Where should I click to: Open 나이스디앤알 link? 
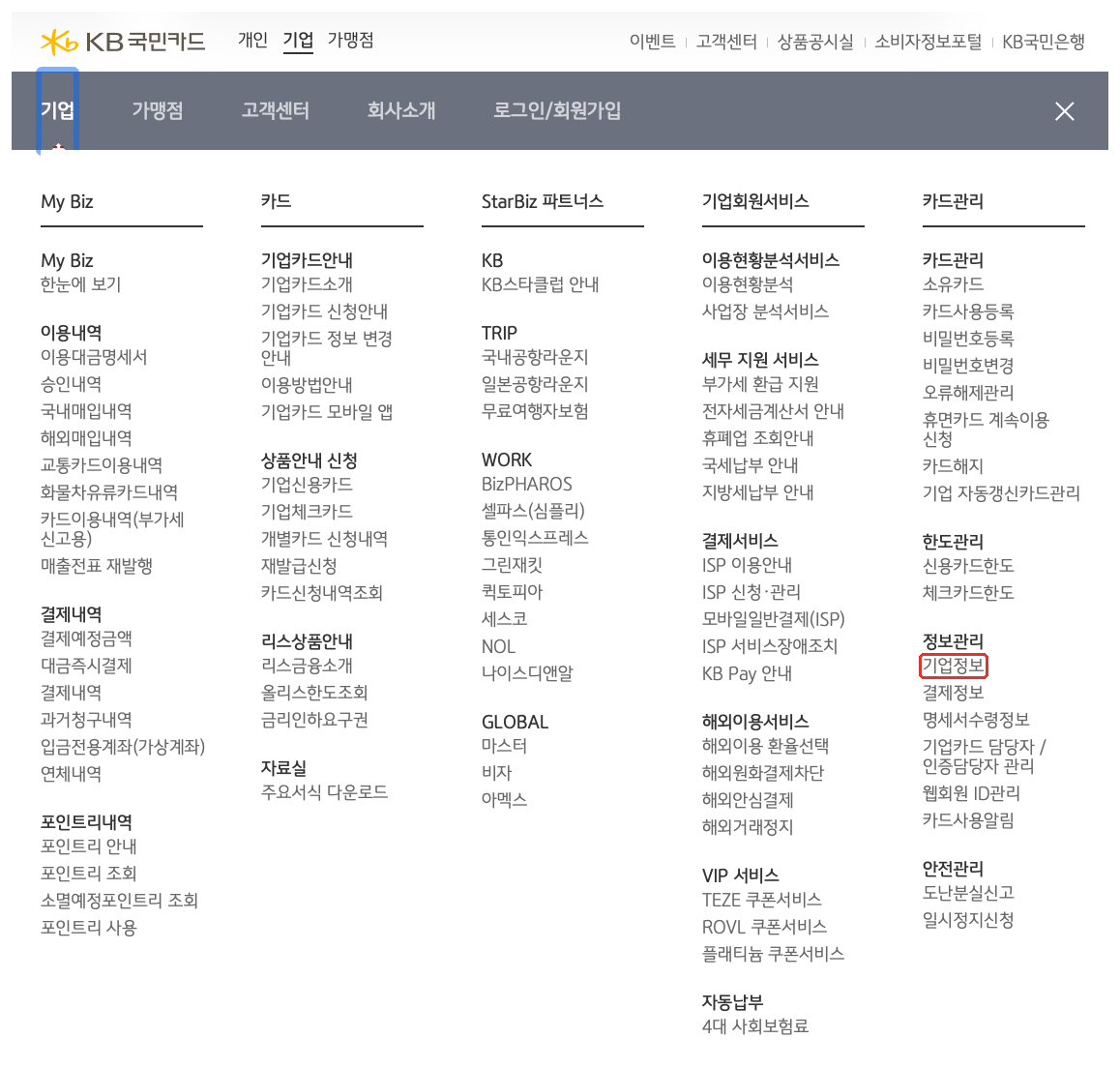[x=527, y=673]
